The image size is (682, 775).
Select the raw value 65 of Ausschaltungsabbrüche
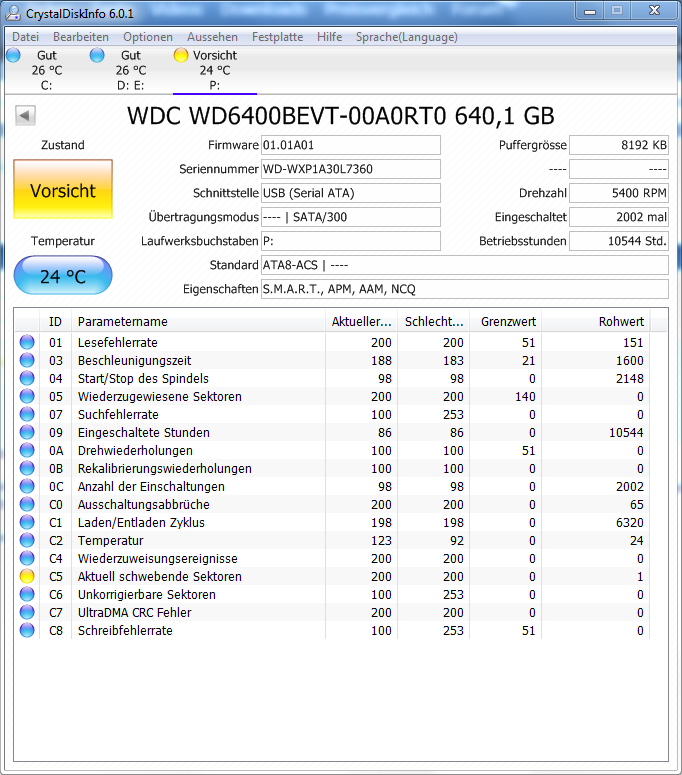tap(637, 504)
